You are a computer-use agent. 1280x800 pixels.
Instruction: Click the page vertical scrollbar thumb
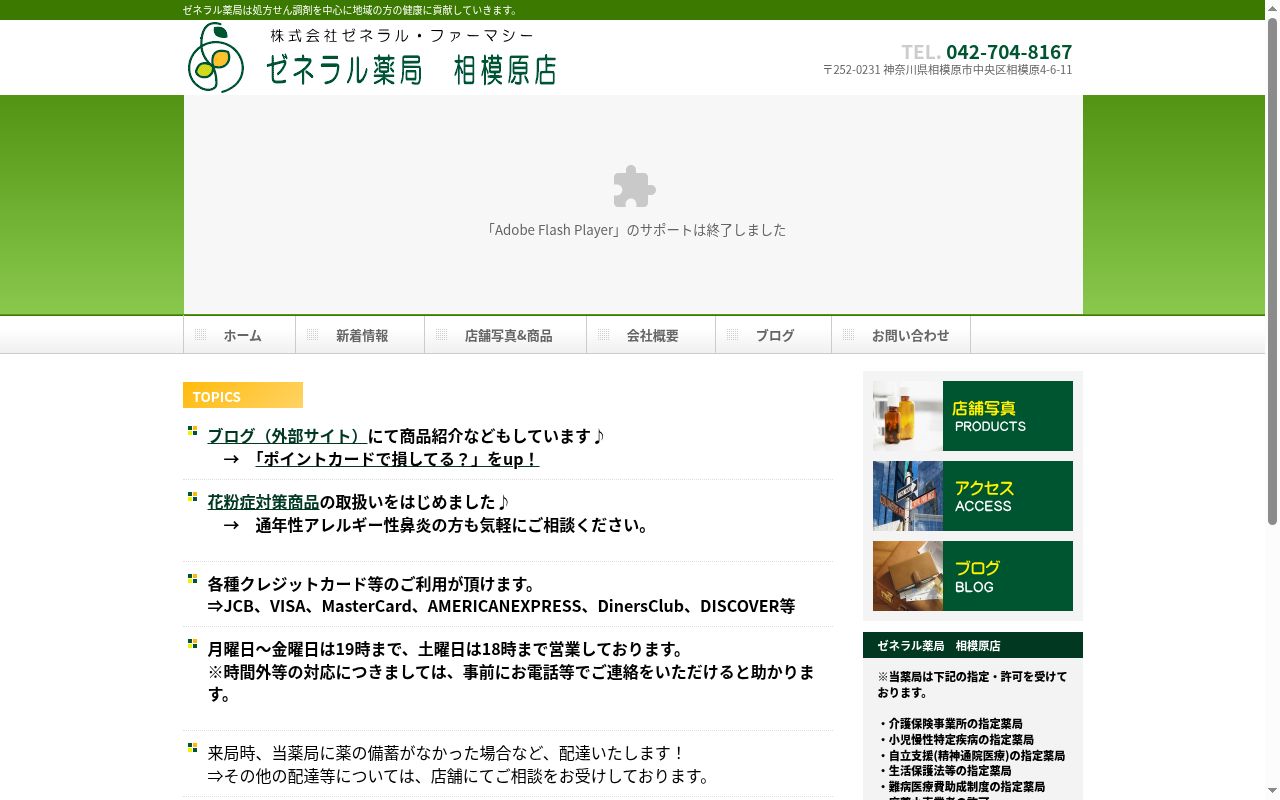[x=1272, y=270]
